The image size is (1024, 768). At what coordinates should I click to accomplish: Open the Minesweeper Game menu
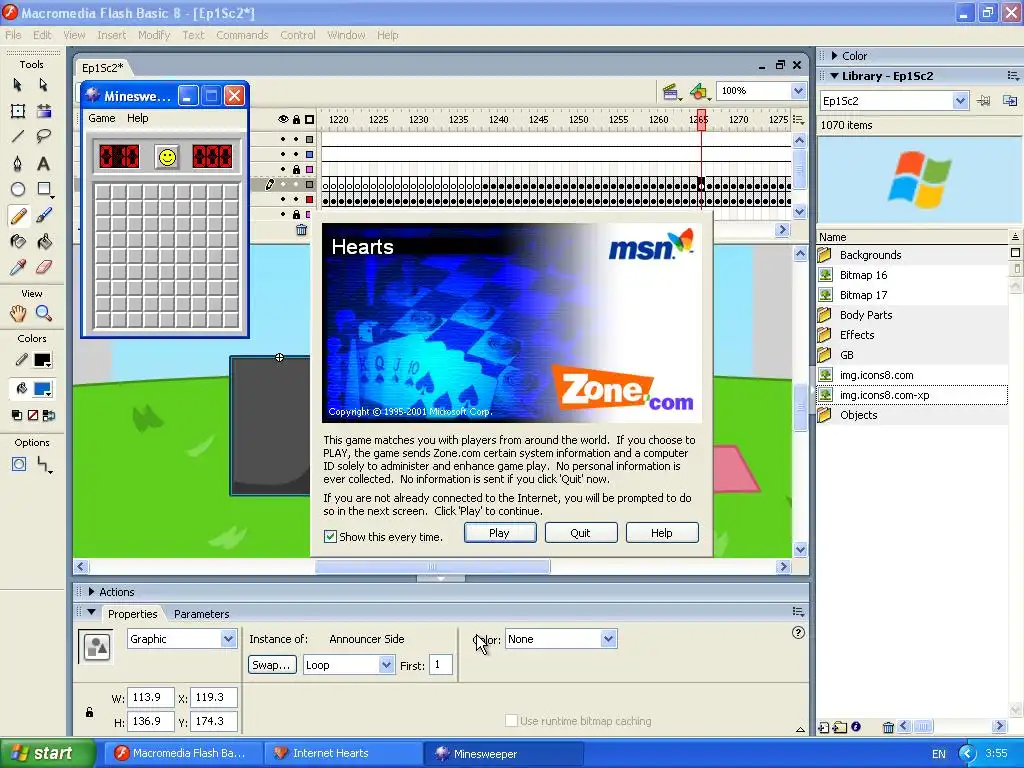click(x=102, y=118)
